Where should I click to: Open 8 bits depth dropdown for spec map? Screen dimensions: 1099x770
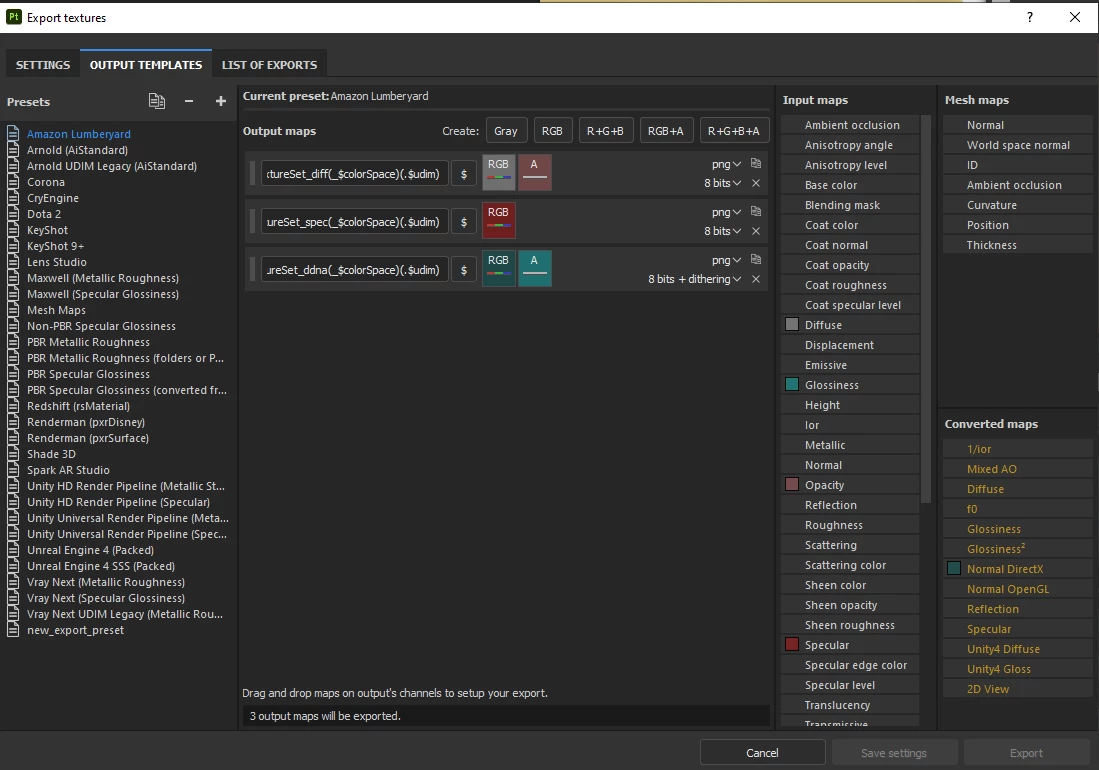coord(722,231)
